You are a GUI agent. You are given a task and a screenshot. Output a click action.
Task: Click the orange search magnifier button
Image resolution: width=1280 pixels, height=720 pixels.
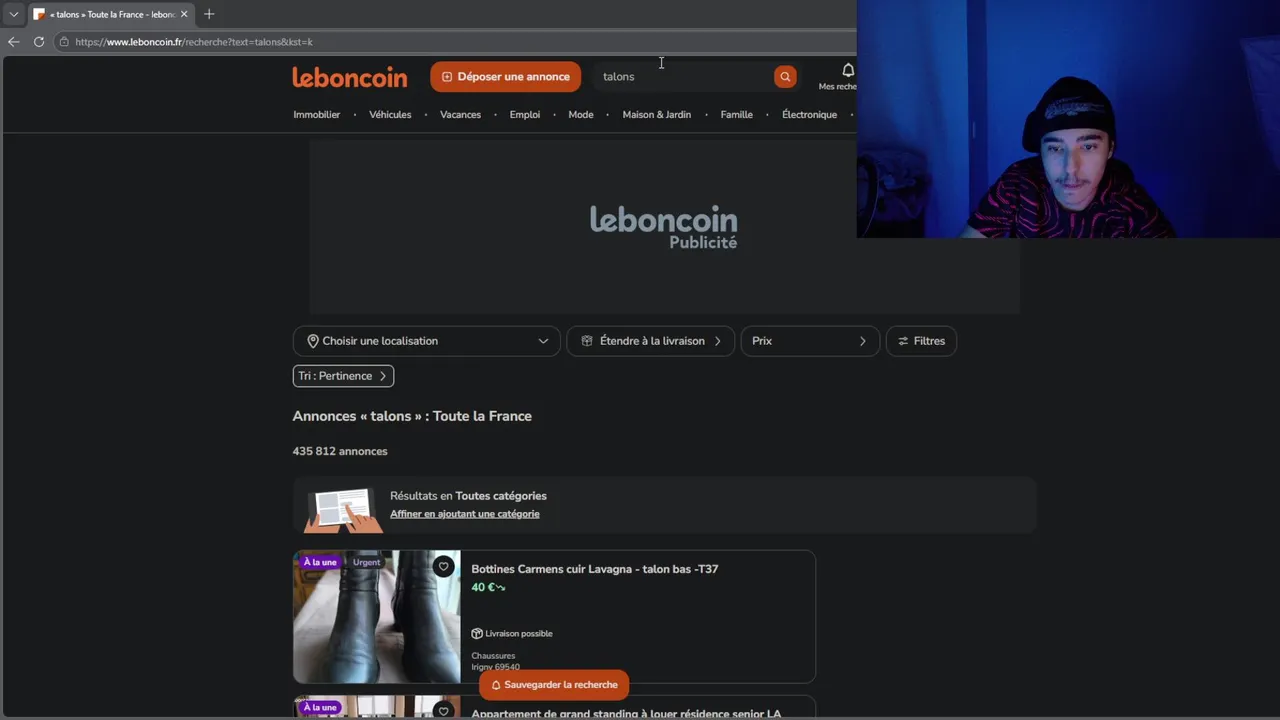click(x=785, y=76)
